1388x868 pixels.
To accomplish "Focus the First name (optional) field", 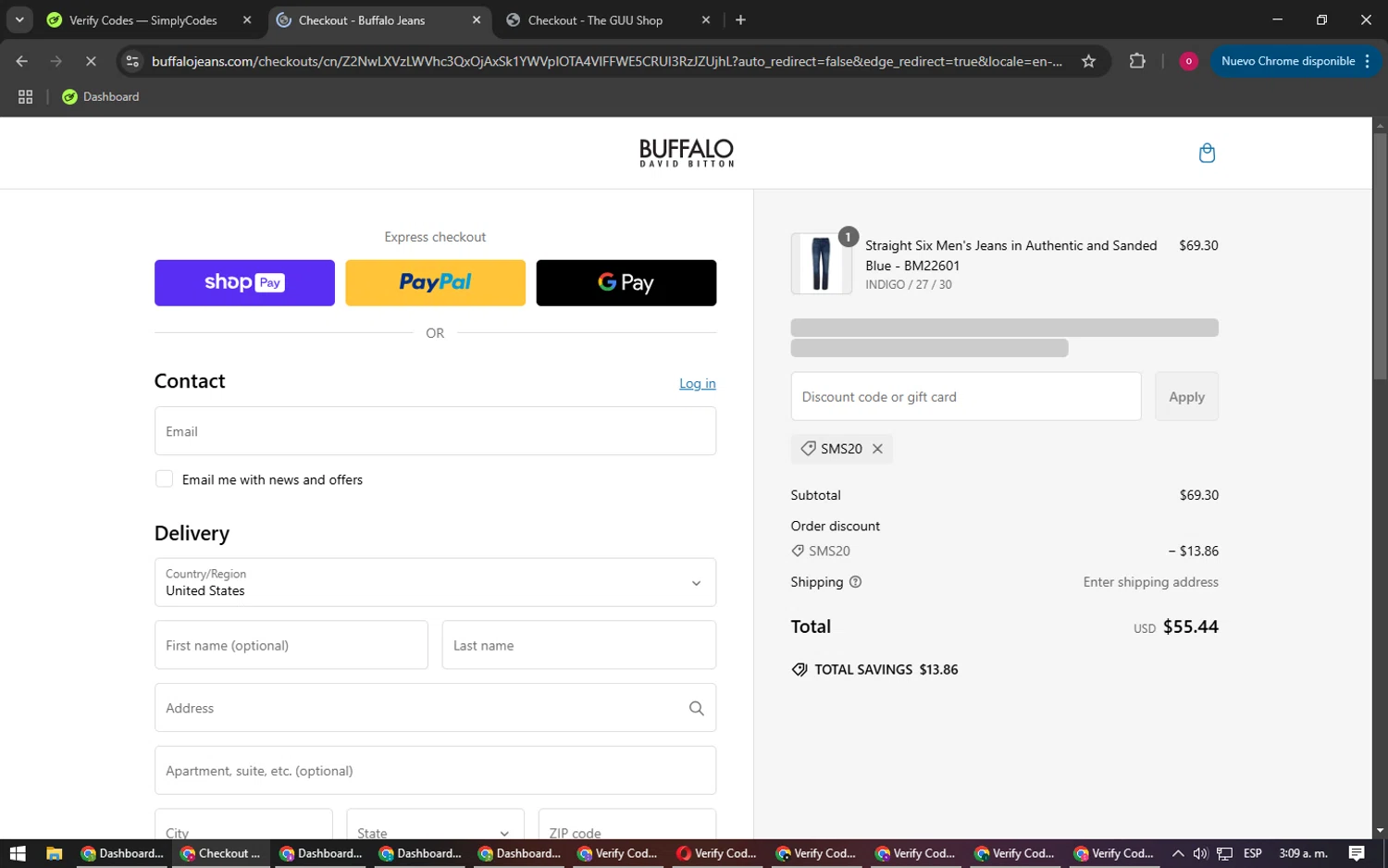I will (291, 645).
